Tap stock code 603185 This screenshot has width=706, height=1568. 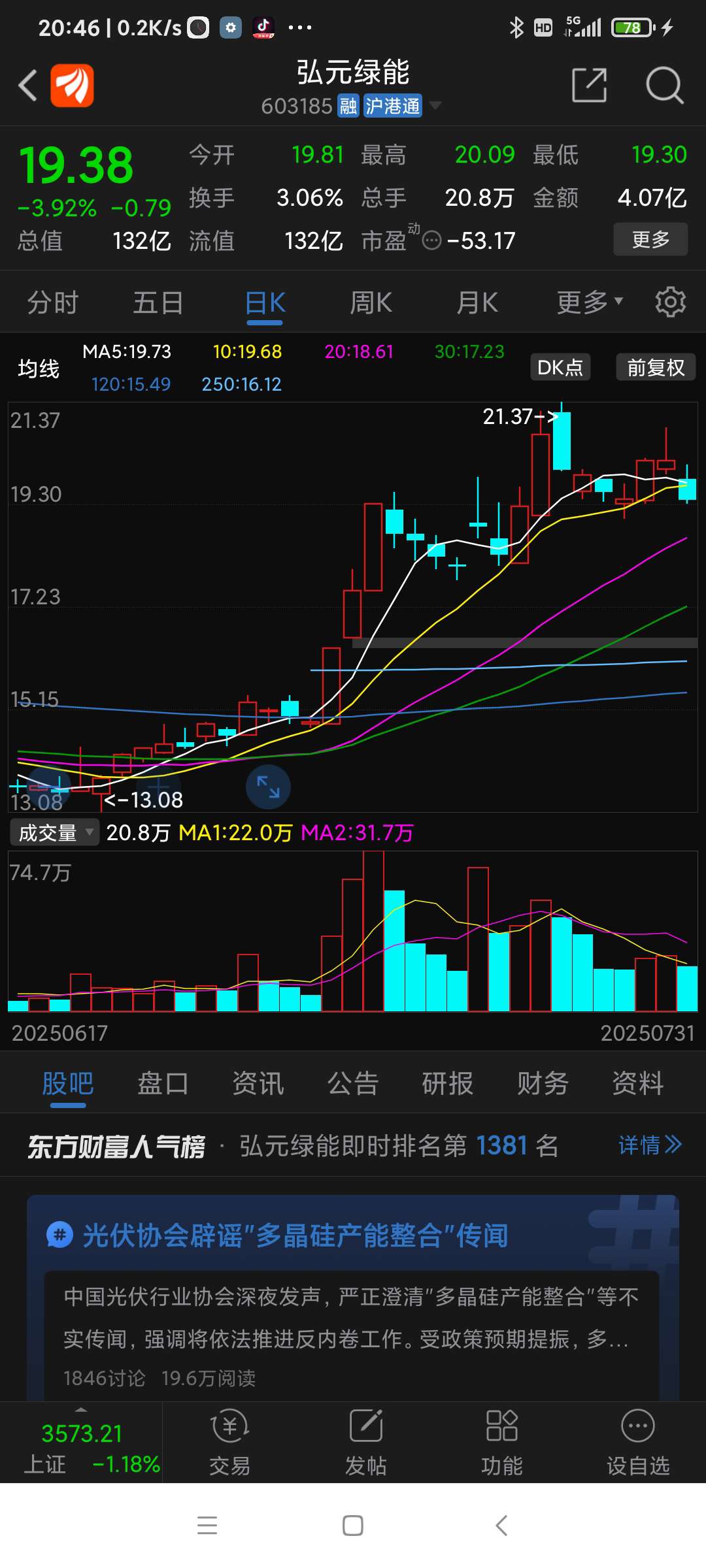point(297,106)
